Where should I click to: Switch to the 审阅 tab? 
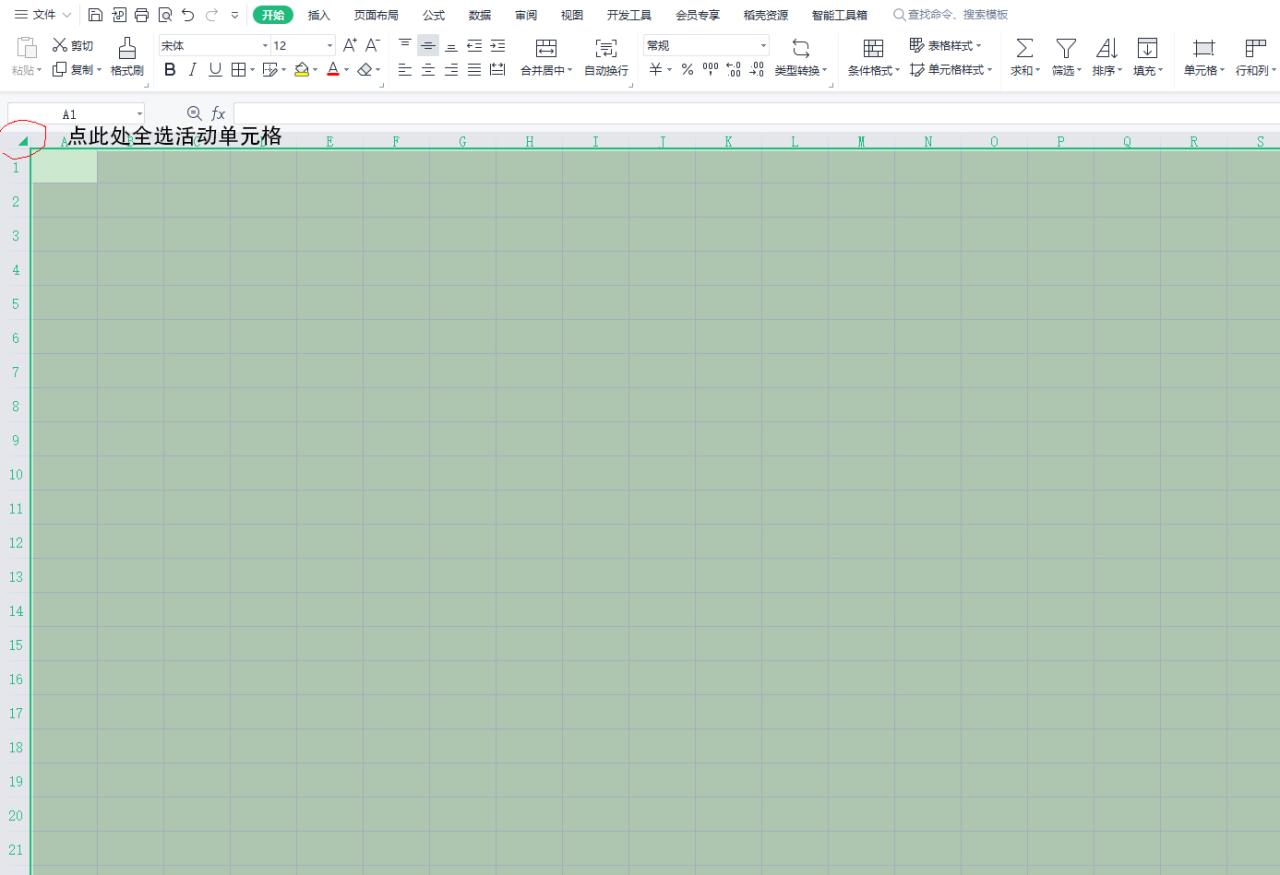pos(526,15)
